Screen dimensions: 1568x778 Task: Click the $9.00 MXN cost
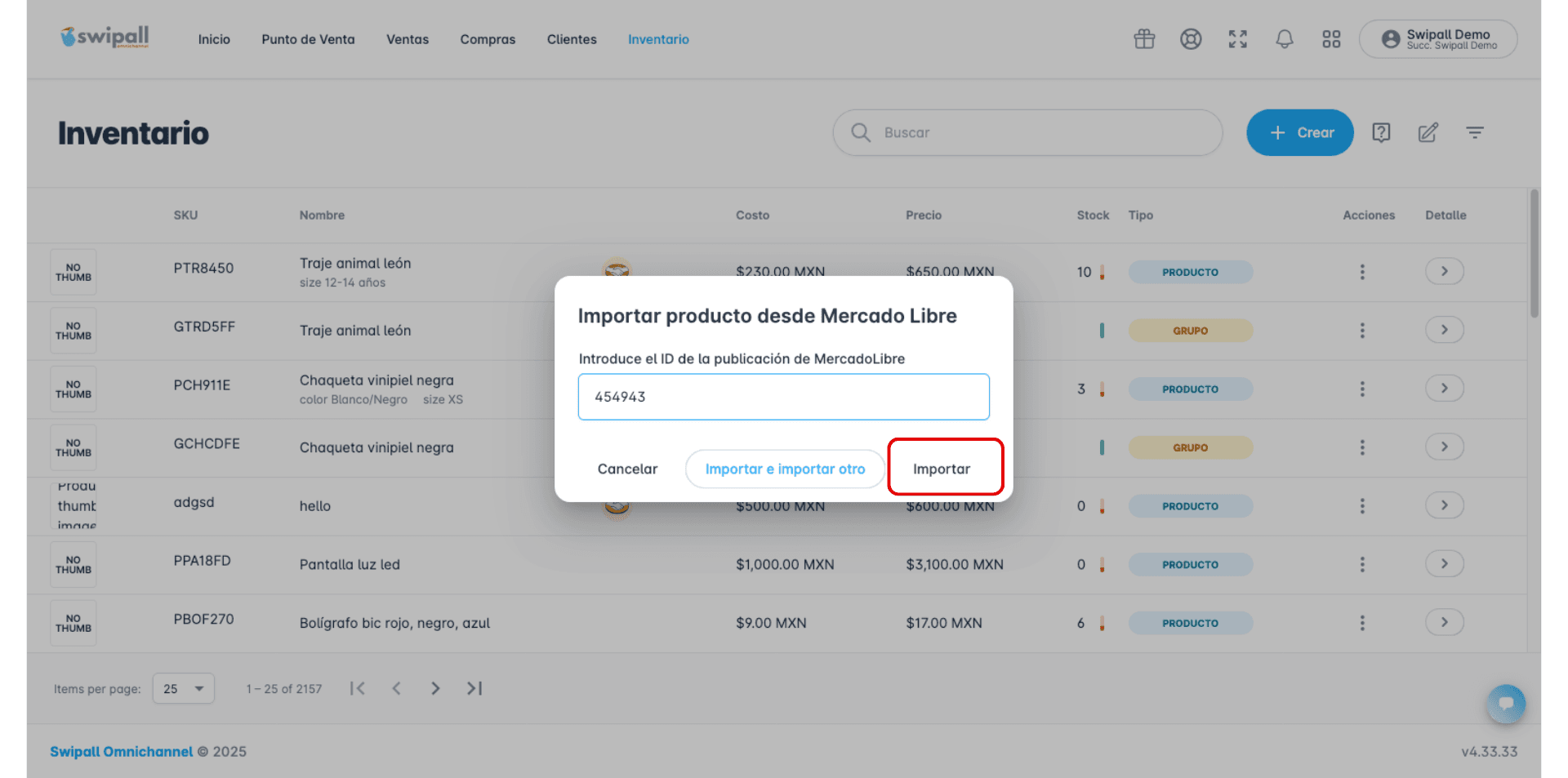[771, 623]
